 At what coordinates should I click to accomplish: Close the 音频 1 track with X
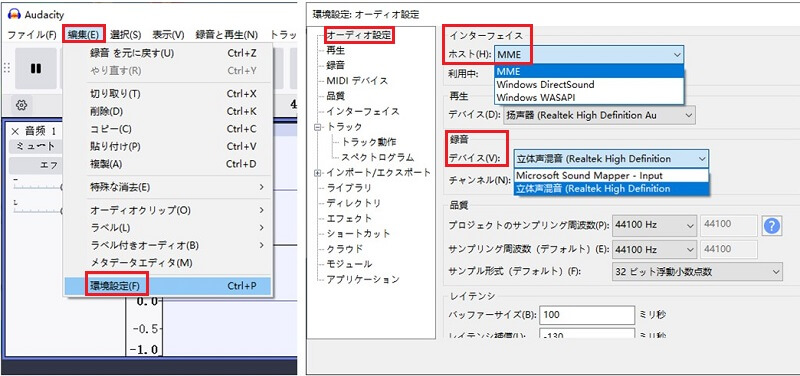point(15,132)
